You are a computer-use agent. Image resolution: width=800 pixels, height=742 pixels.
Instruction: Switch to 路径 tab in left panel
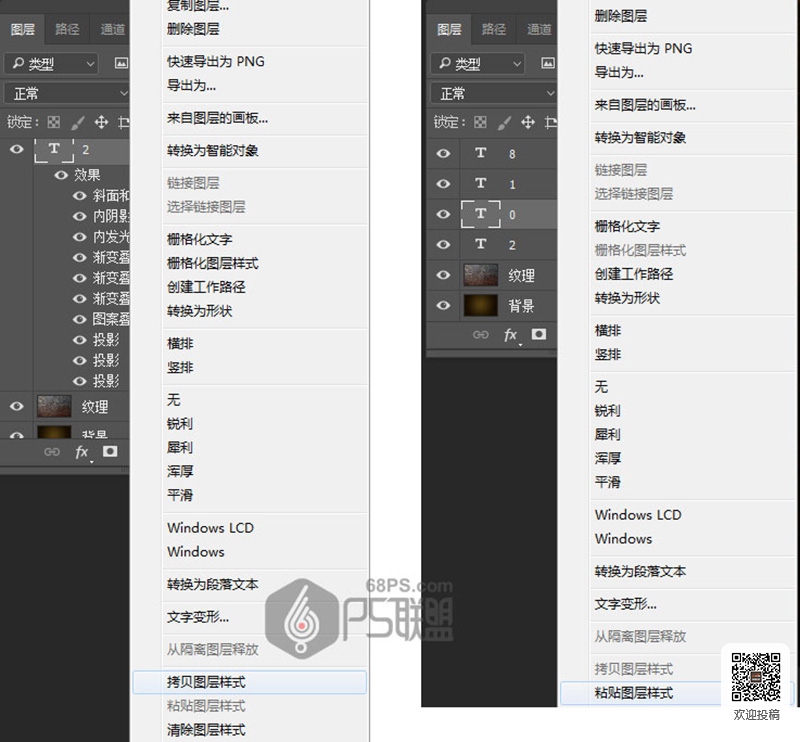(x=67, y=29)
